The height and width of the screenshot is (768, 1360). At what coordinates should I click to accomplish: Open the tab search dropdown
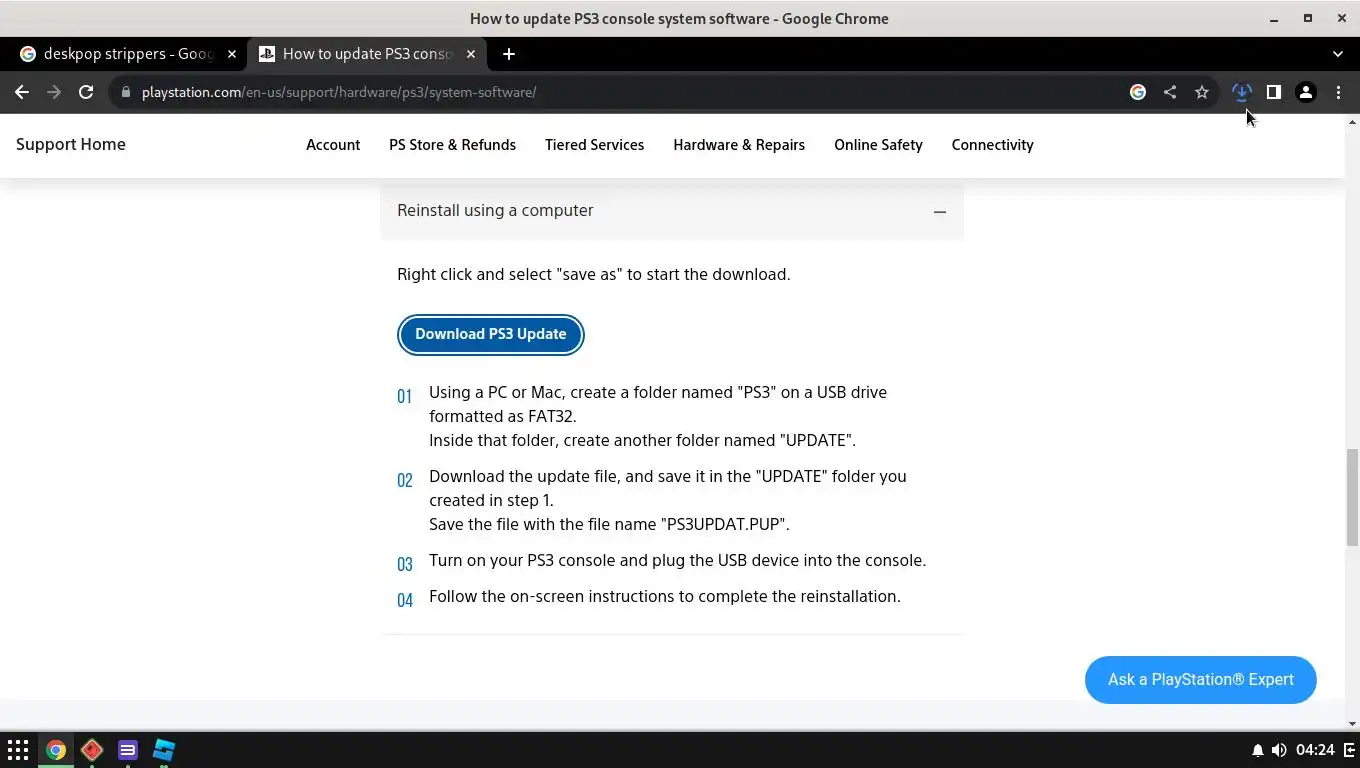click(x=1338, y=54)
